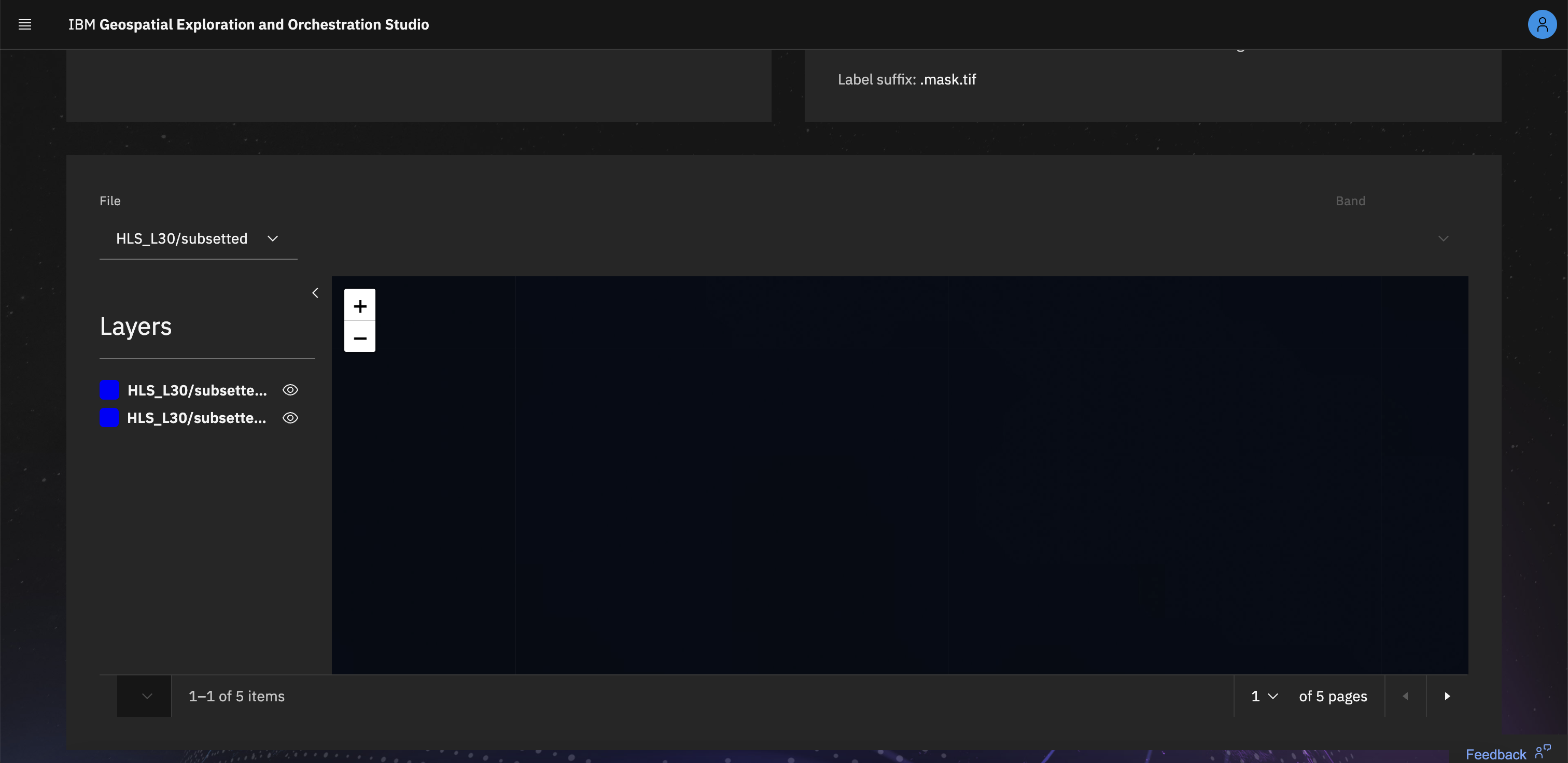This screenshot has height=763, width=1568.
Task: Expand the Band dropdown chevron
Action: (1443, 238)
